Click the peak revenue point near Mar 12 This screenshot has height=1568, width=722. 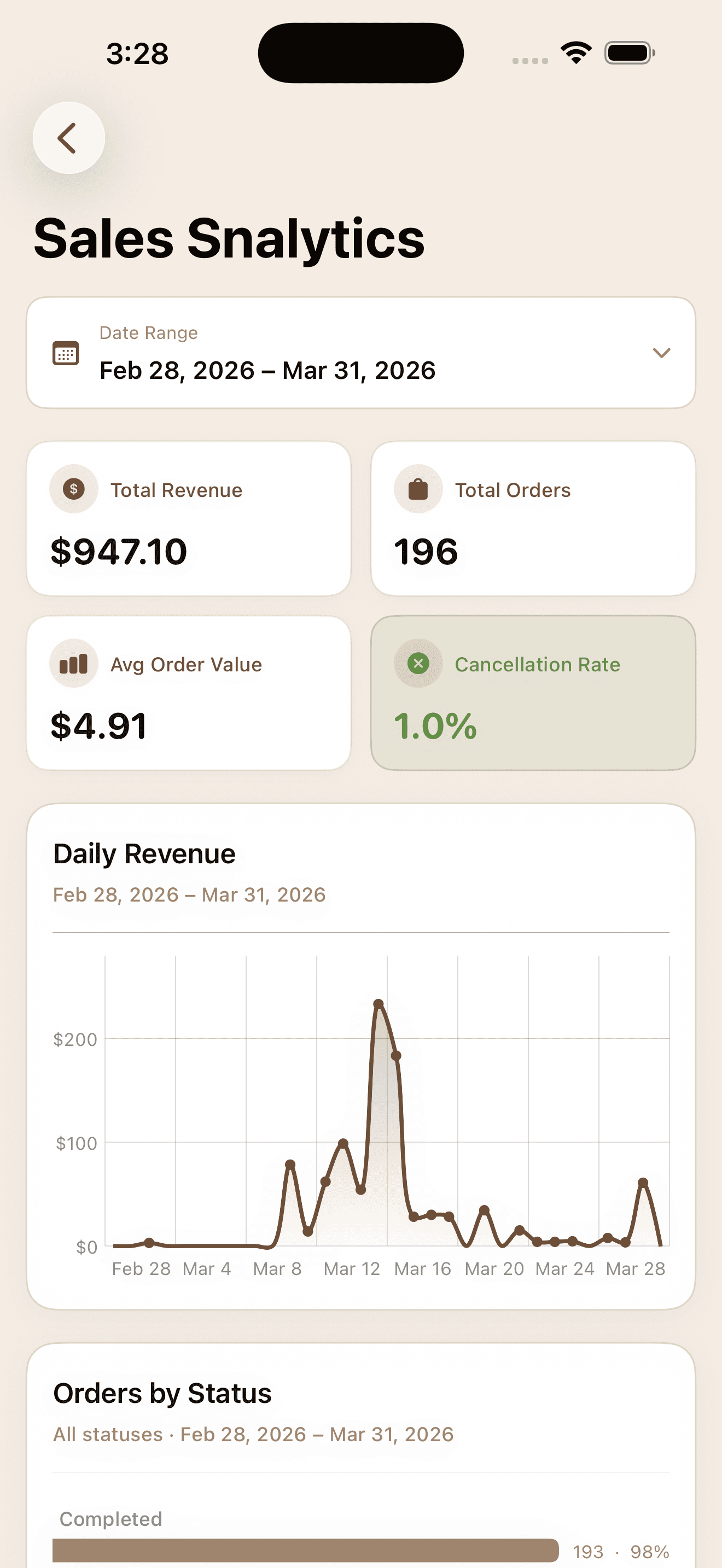pos(378,1003)
